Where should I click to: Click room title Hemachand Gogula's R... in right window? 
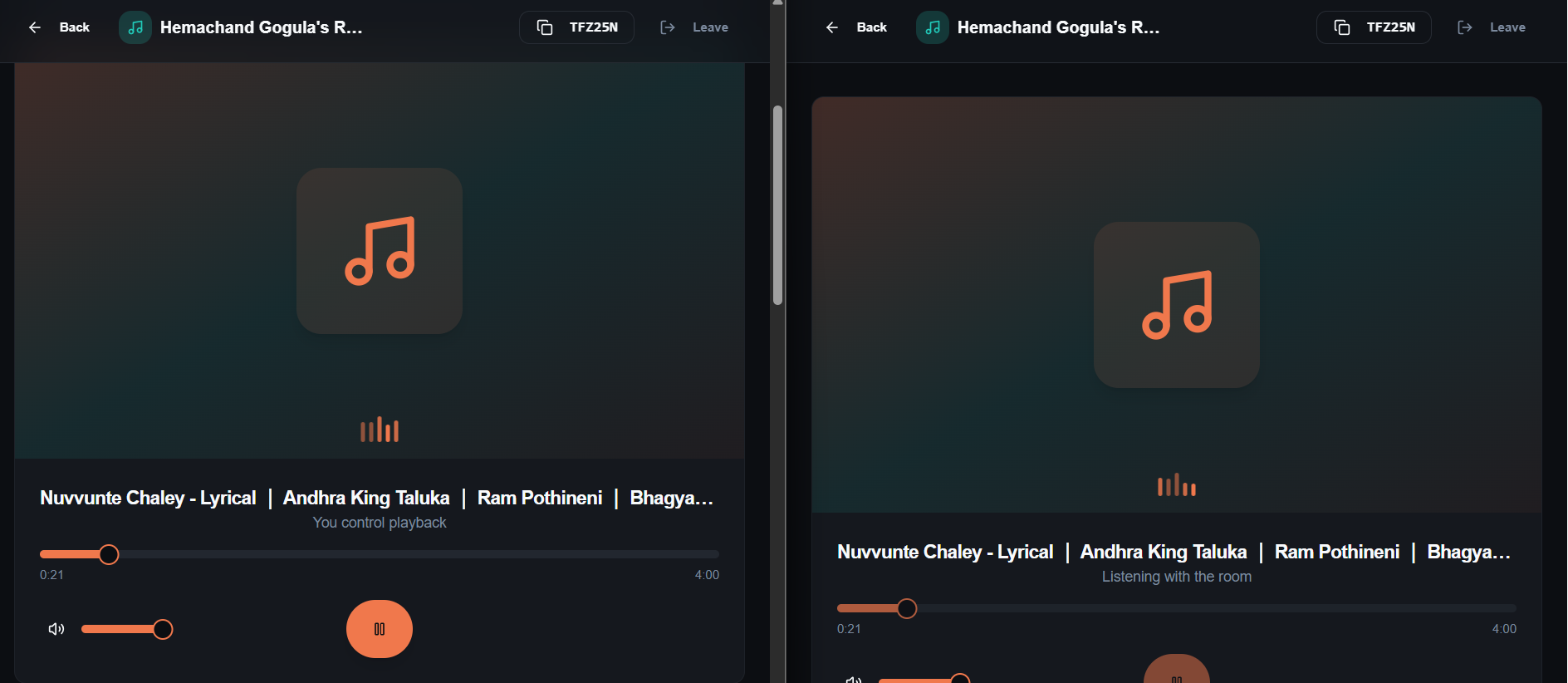[1058, 27]
